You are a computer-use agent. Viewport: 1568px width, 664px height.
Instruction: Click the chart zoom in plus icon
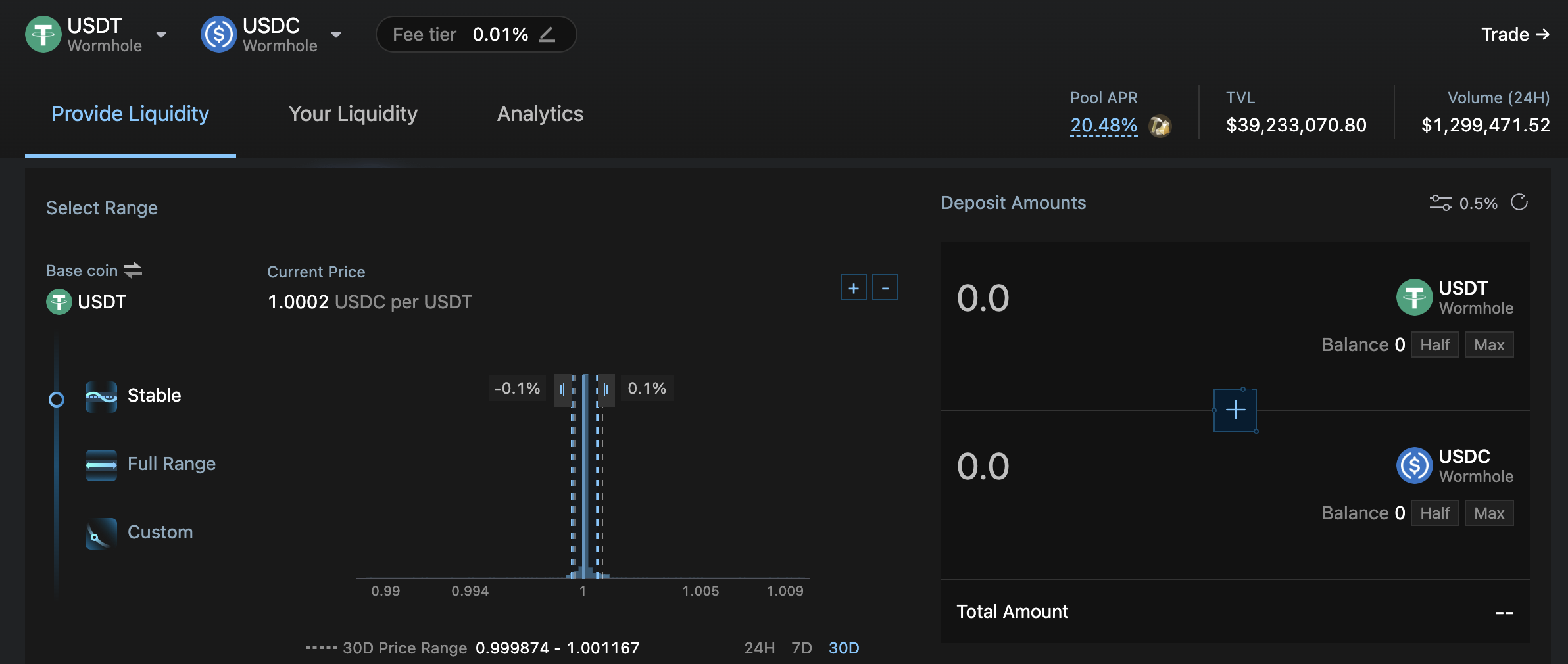click(853, 288)
